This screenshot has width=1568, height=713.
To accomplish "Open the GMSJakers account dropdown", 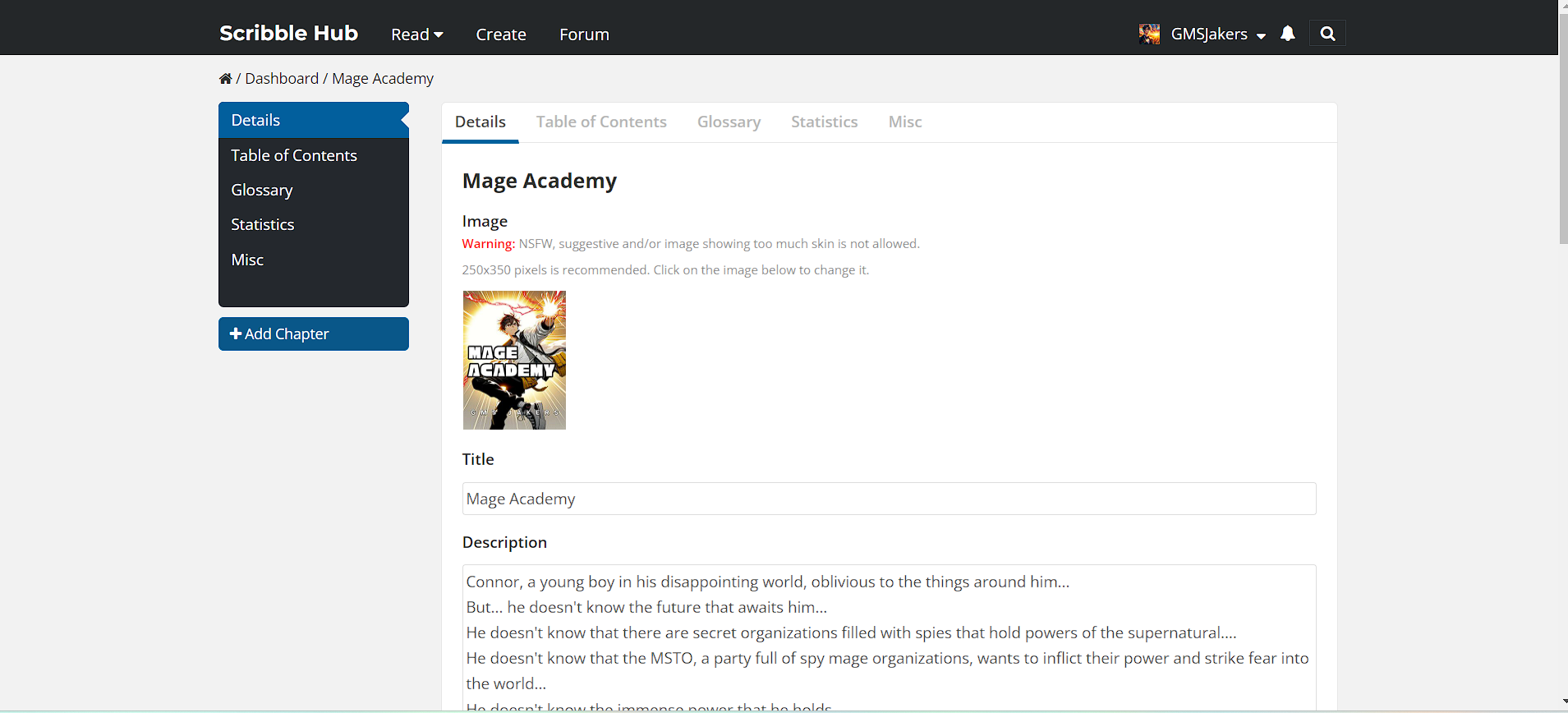I will pos(1218,34).
